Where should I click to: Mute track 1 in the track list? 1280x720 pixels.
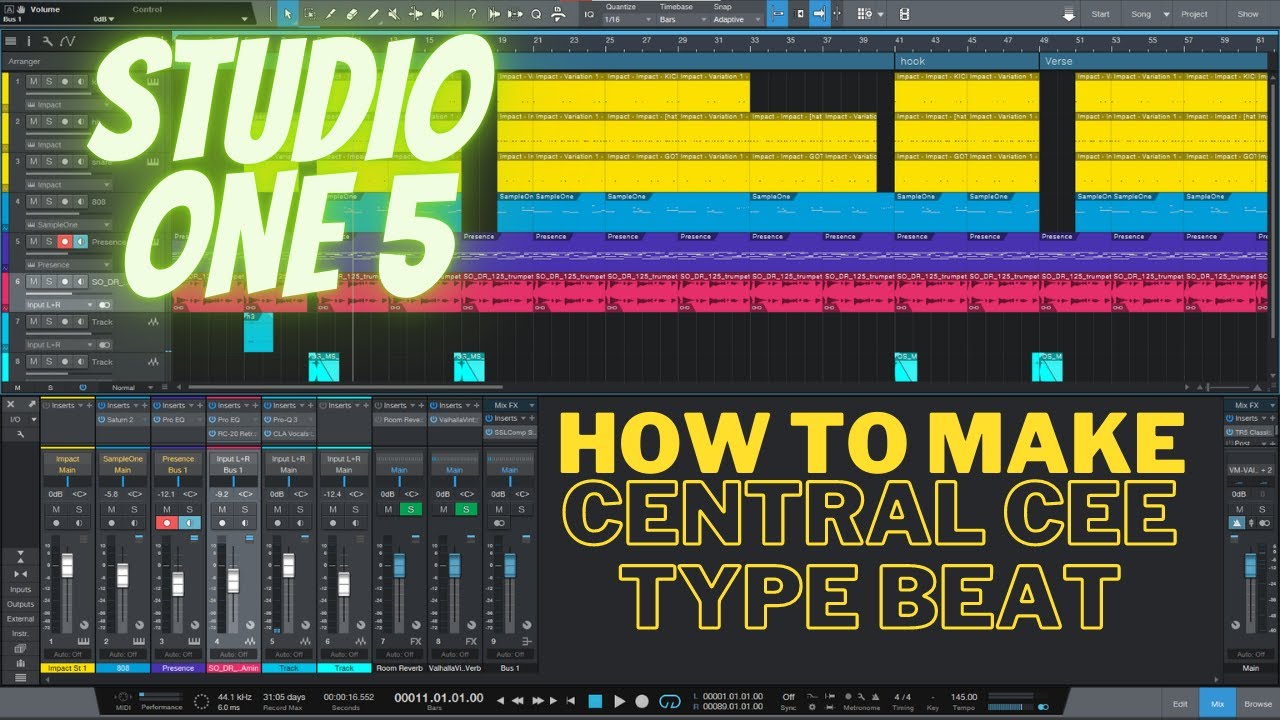(x=33, y=81)
